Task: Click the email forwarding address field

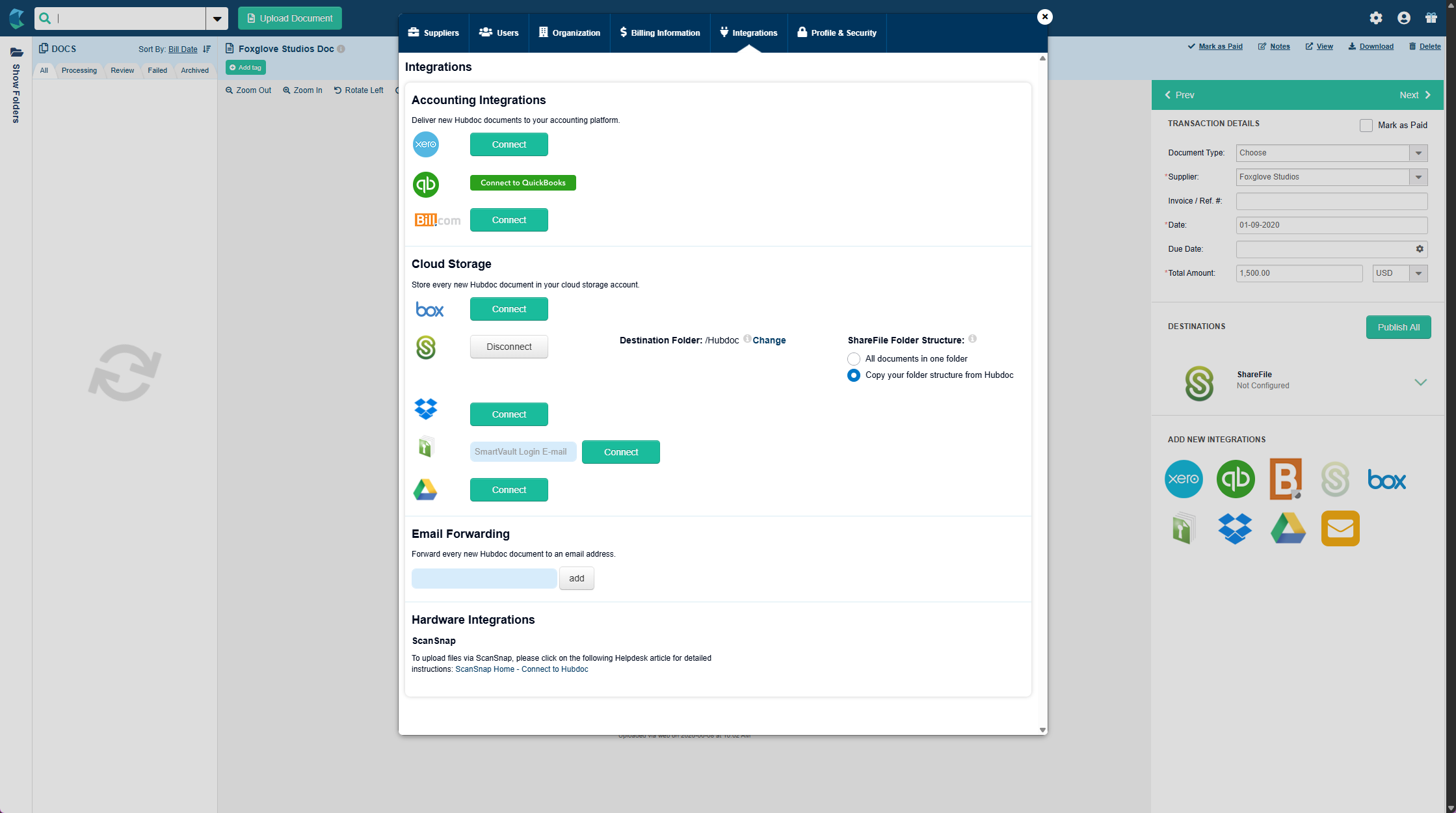Action: [484, 578]
